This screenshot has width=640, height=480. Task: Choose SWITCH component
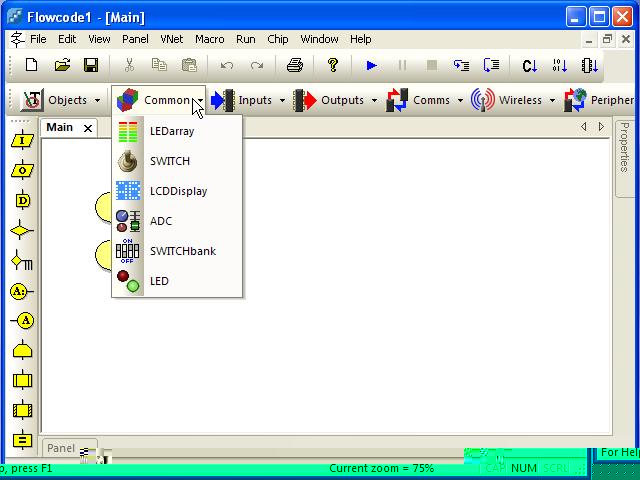[177, 161]
